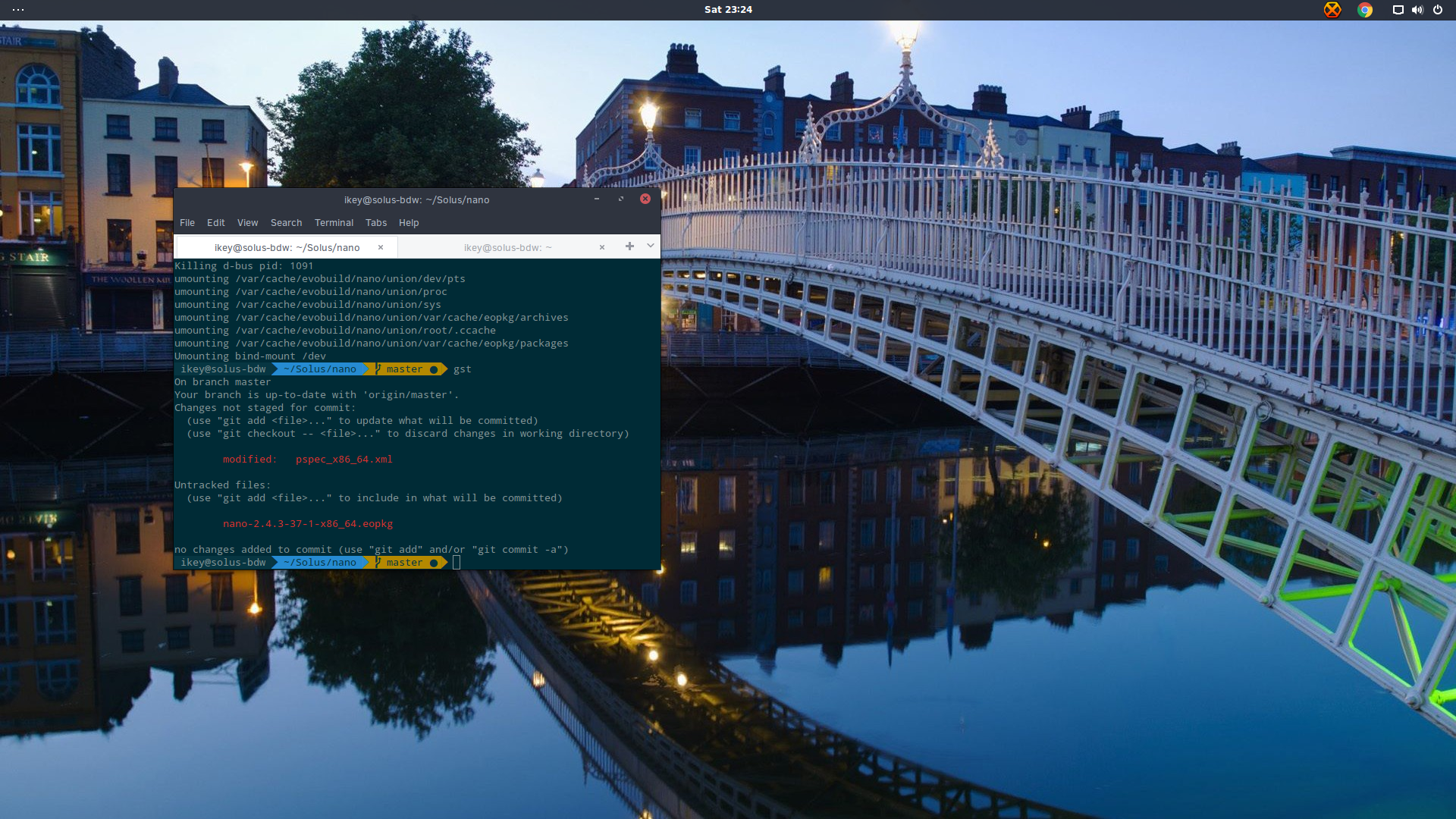Click the umounting union/sys line
Image resolution: width=1456 pixels, height=819 pixels.
tap(308, 305)
